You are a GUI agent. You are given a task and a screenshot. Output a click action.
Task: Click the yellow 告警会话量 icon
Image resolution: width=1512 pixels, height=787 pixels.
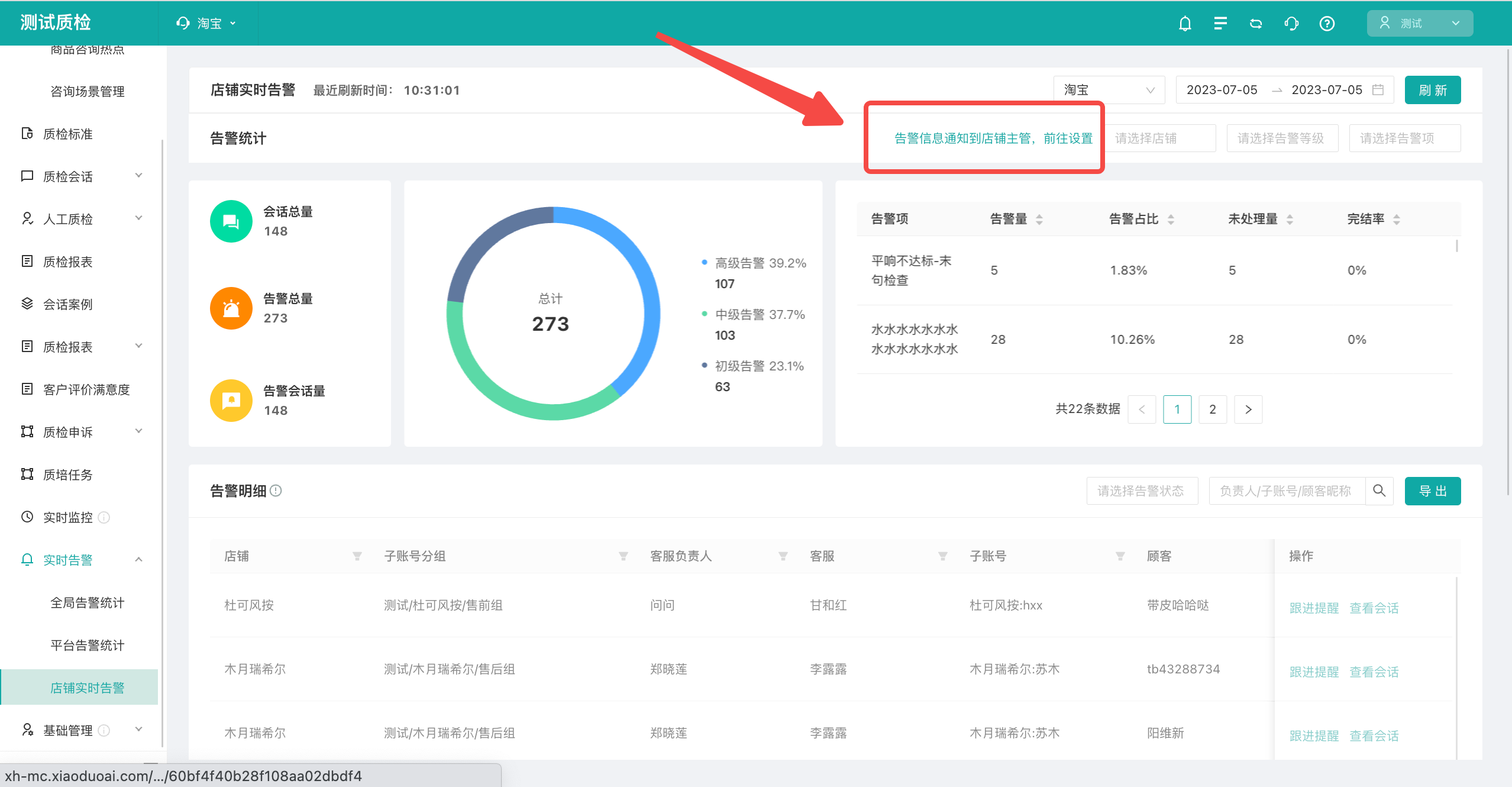231,401
